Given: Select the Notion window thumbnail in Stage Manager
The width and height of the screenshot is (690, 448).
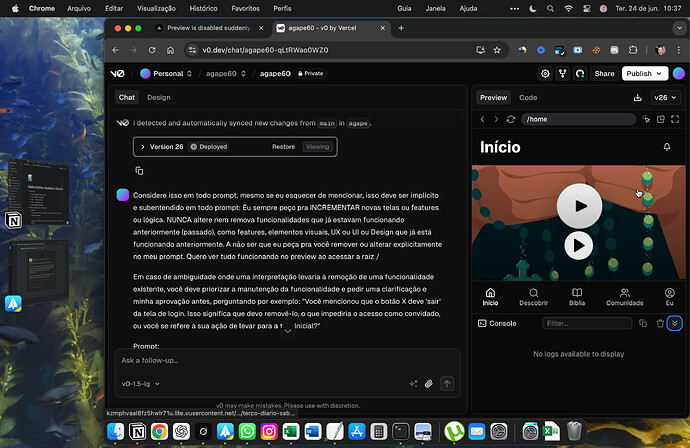Looking at the screenshot, I should [39, 194].
